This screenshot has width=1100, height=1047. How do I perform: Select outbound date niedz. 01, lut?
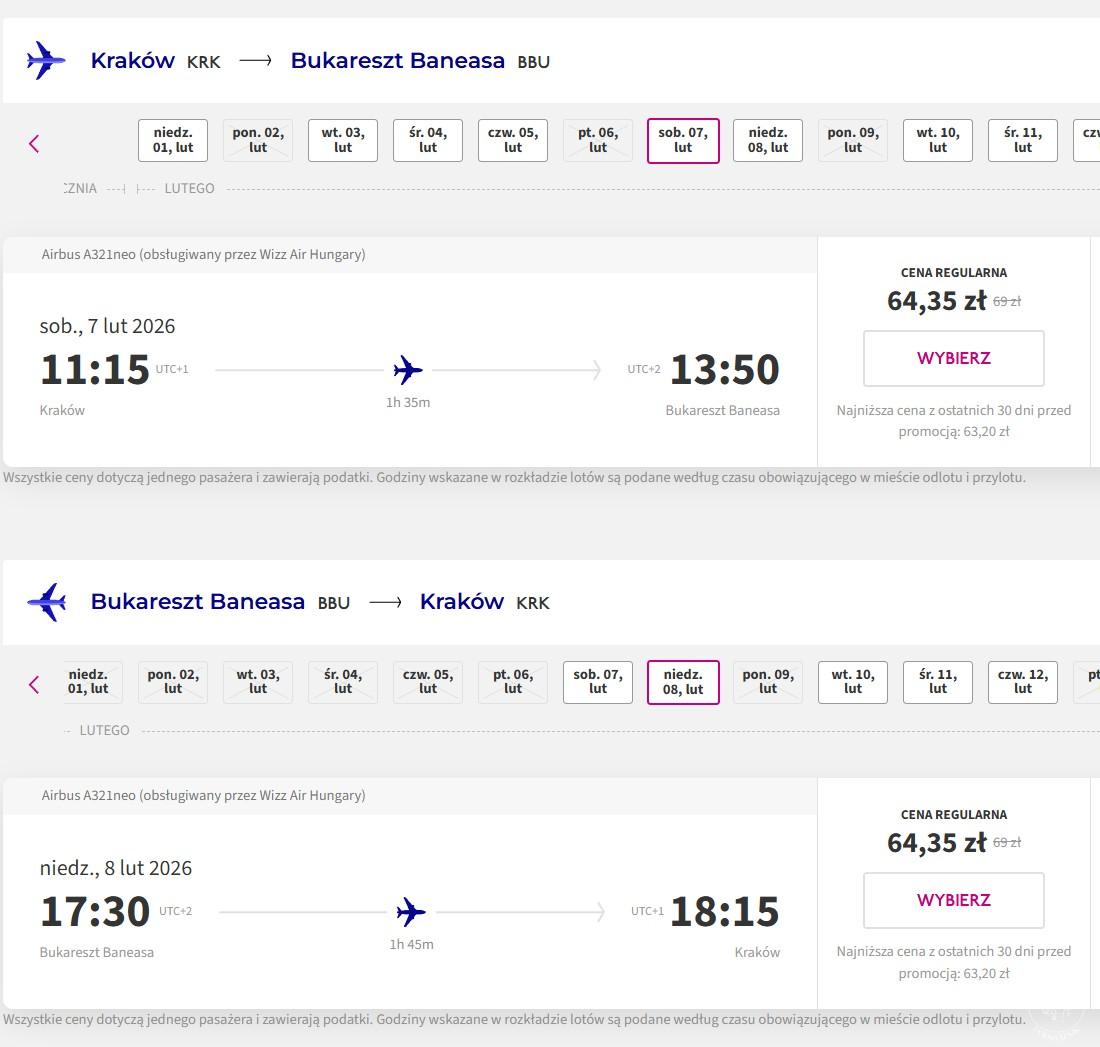(x=173, y=140)
